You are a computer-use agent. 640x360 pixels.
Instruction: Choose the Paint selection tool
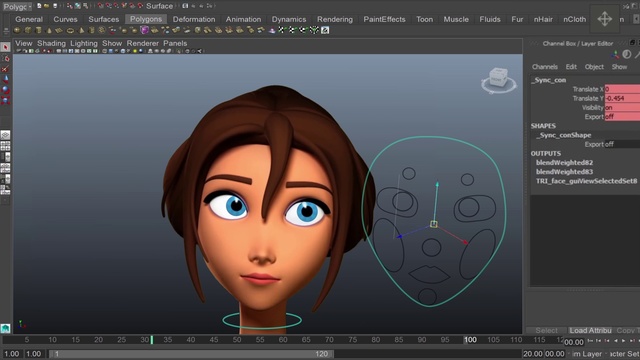5,69
